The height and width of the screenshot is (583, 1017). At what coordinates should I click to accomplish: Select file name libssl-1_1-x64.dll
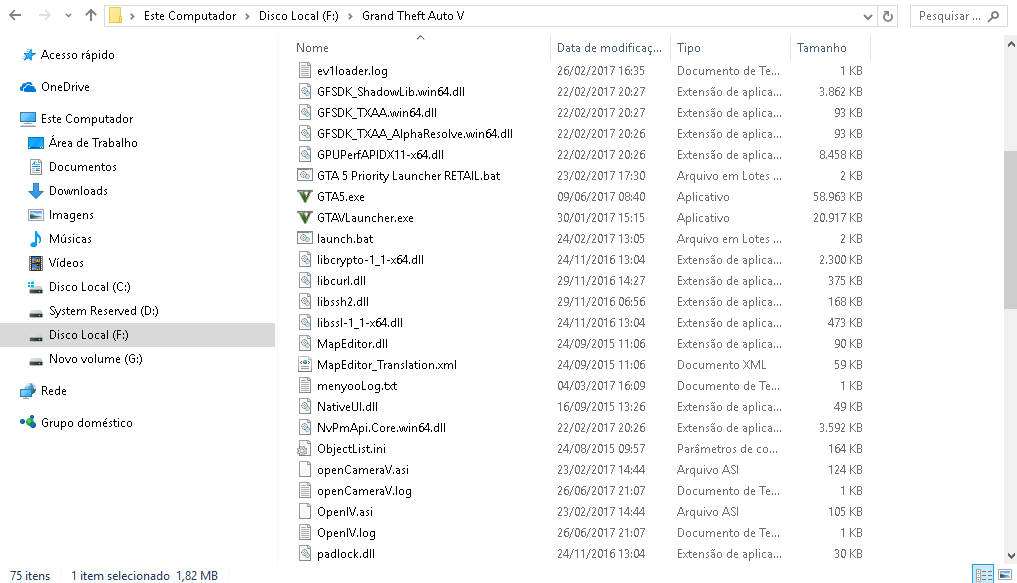pos(359,322)
